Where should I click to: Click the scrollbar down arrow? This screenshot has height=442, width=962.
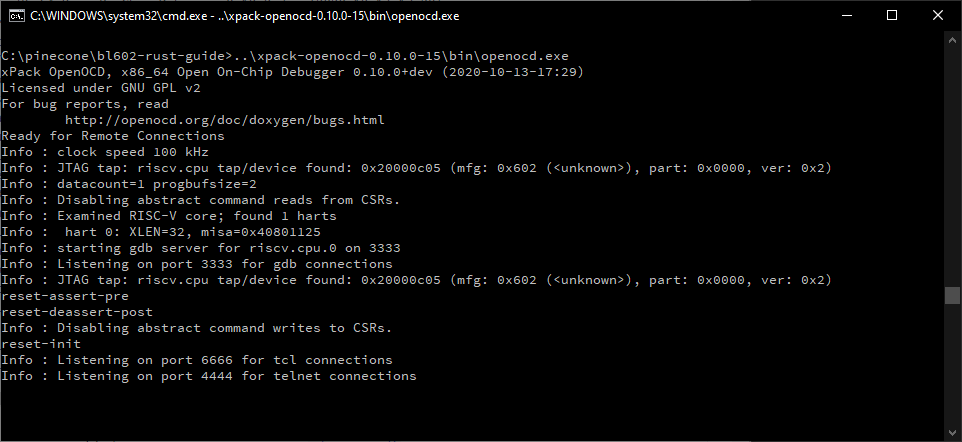click(x=953, y=433)
